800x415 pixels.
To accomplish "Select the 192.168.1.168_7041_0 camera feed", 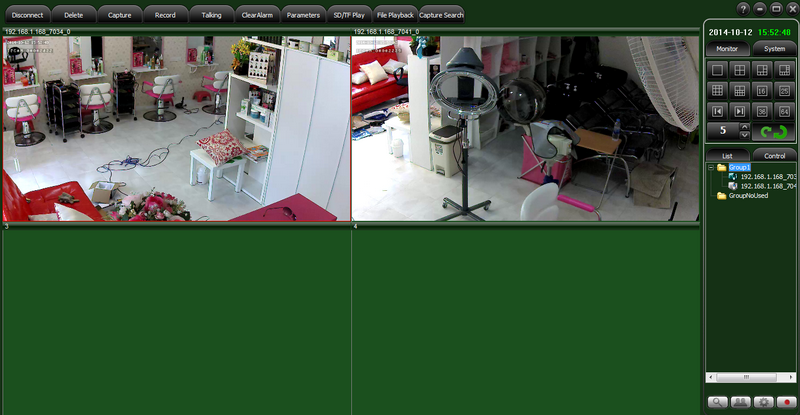I will point(525,128).
